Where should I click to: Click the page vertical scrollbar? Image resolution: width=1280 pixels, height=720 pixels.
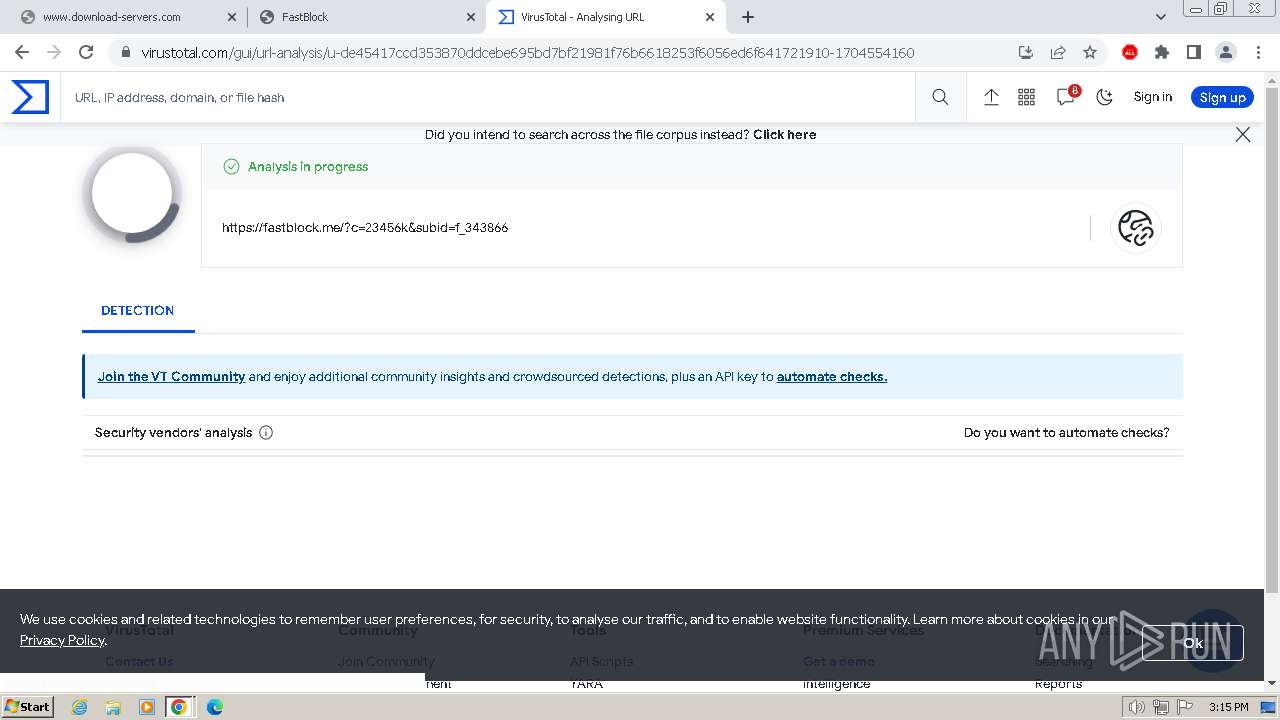click(x=1272, y=340)
